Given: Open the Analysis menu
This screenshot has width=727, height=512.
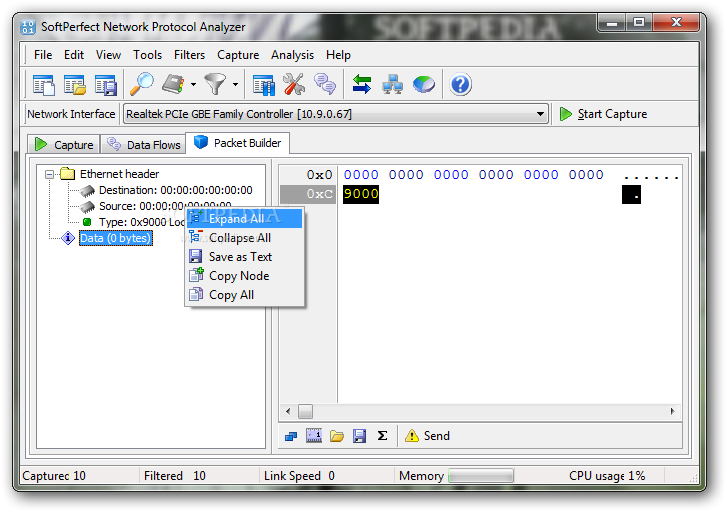Looking at the screenshot, I should (292, 55).
